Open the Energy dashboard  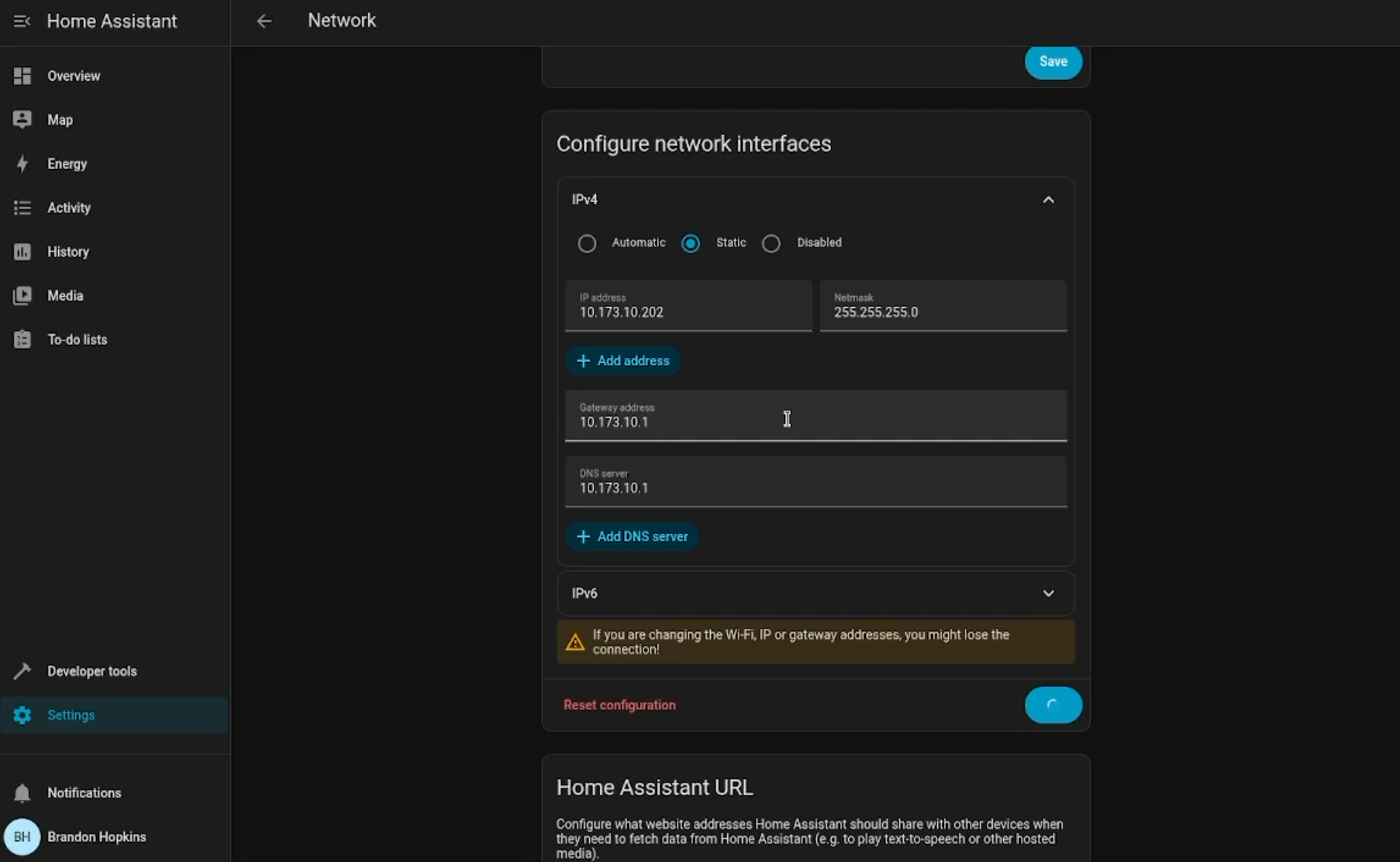point(67,164)
